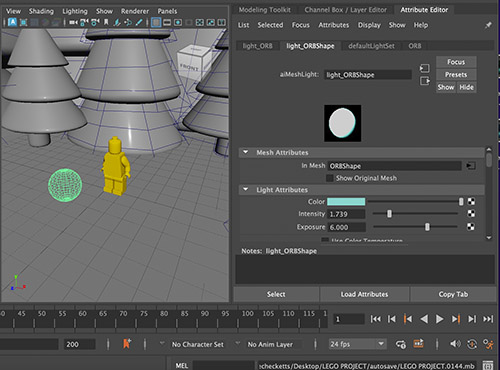Toggle the viewport grid icon
This screenshot has width=500, height=370.
(x=156, y=22)
